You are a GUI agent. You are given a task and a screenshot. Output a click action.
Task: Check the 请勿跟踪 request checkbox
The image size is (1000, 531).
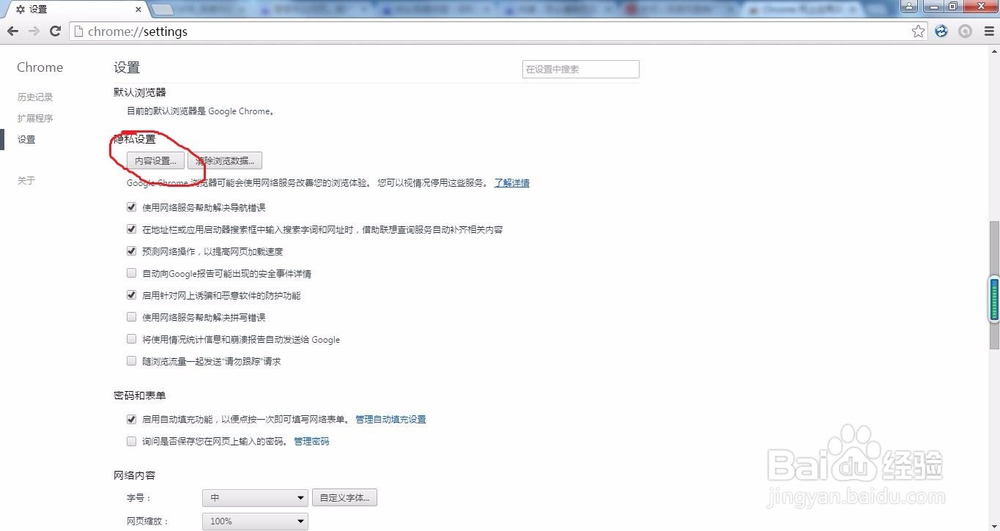(x=131, y=361)
